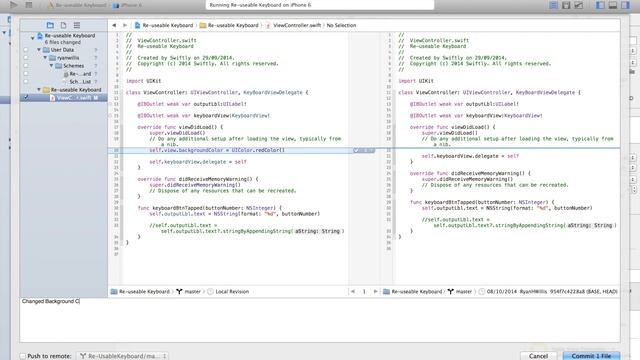Toggle the navigator panel button in toolbar
Viewport: 640px width, 360px height.
pos(600,5)
